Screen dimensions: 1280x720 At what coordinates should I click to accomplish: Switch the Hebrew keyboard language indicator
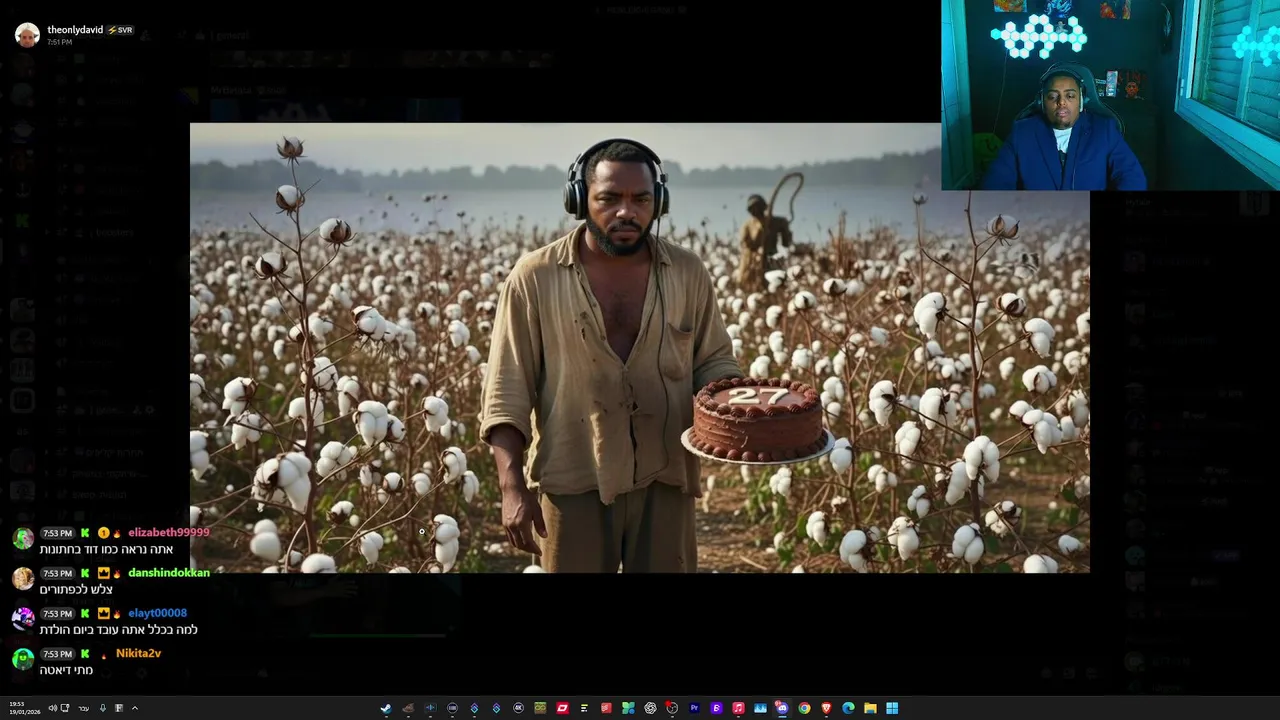[84, 708]
